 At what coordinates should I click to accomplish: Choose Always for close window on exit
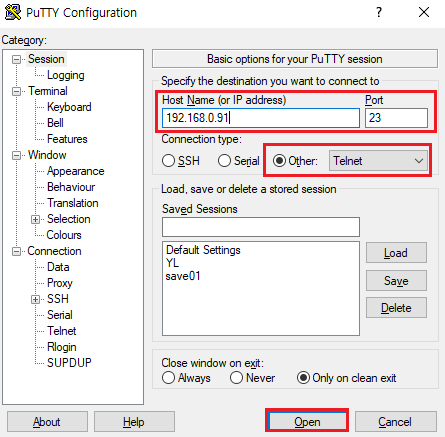click(x=168, y=378)
